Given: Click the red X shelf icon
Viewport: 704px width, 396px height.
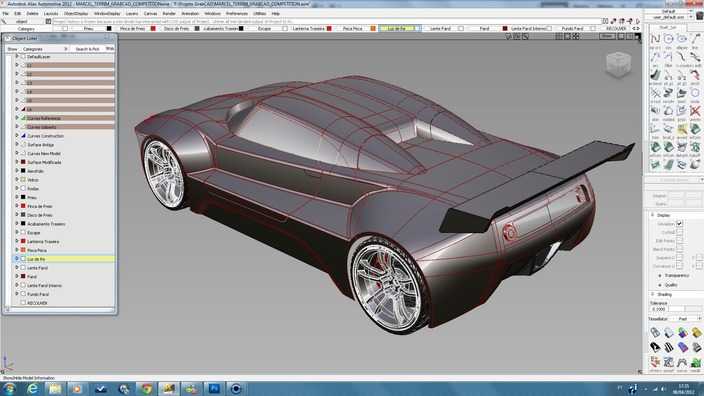Looking at the screenshot, I should click(695, 111).
